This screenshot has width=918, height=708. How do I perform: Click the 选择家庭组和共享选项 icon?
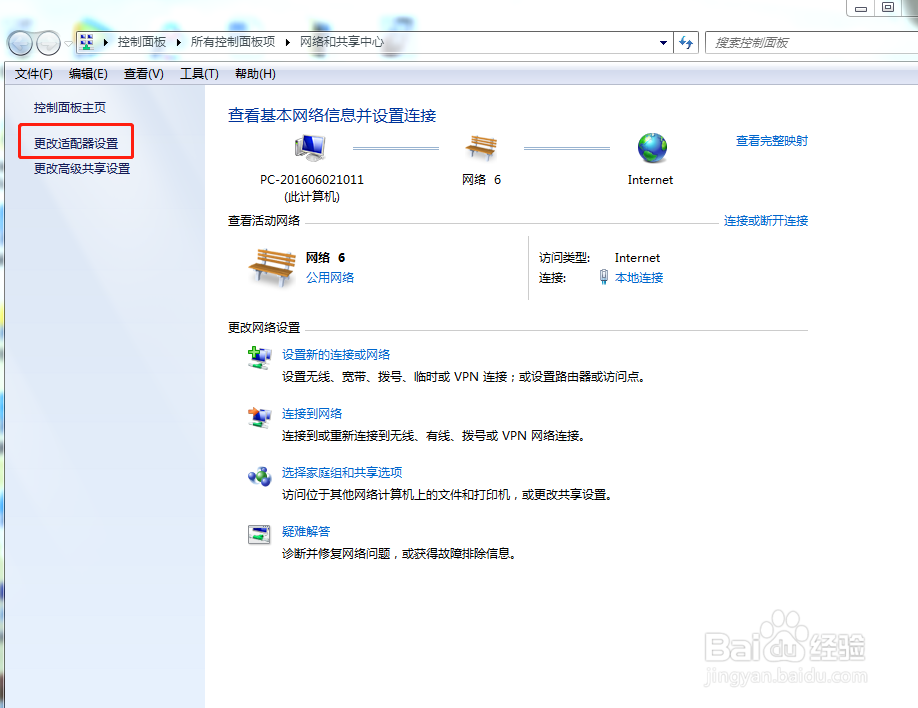coord(259,477)
